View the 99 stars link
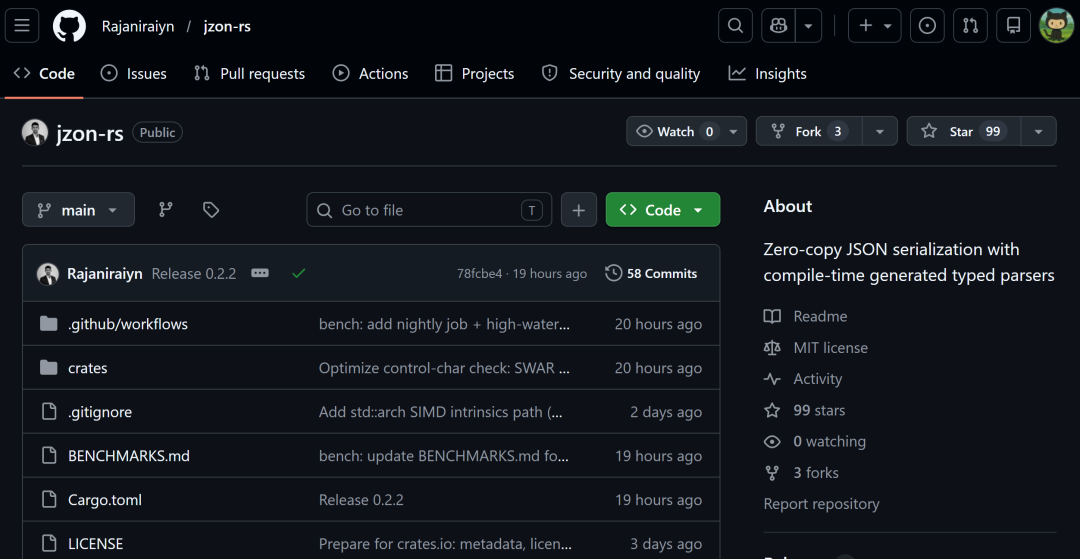Screen dimensions: 1080x559 point(804,411)
